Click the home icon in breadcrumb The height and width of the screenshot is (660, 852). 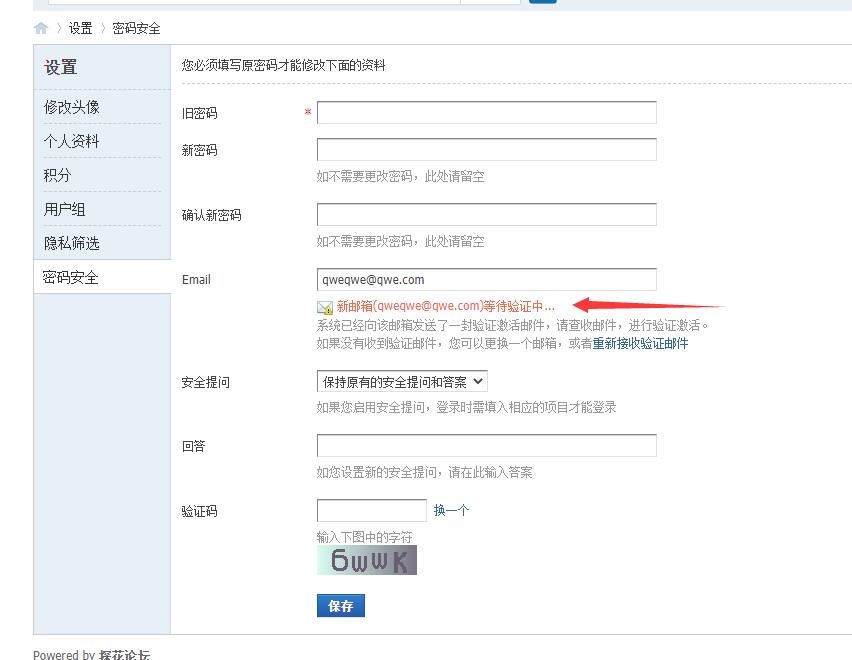coord(41,28)
